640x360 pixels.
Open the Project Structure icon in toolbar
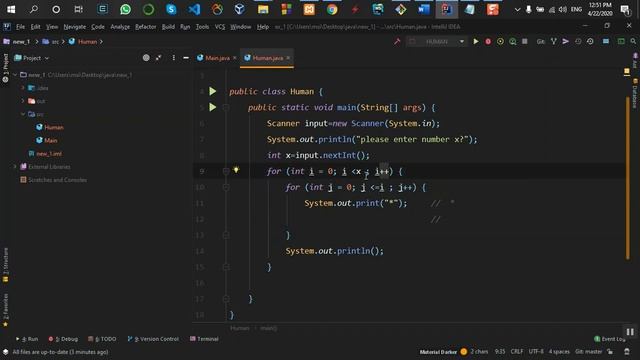[606, 42]
